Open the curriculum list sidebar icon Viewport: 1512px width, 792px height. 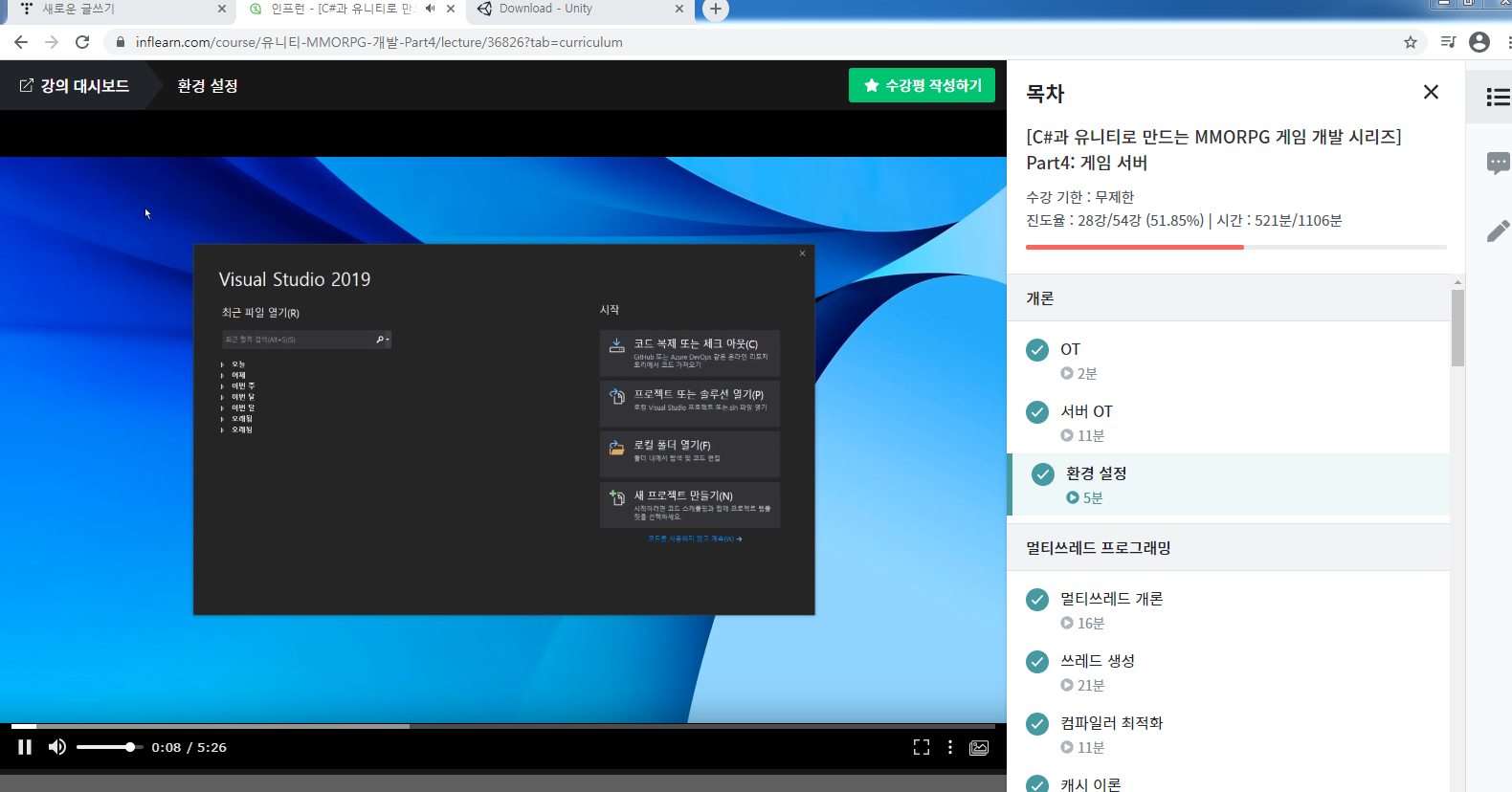pos(1498,97)
